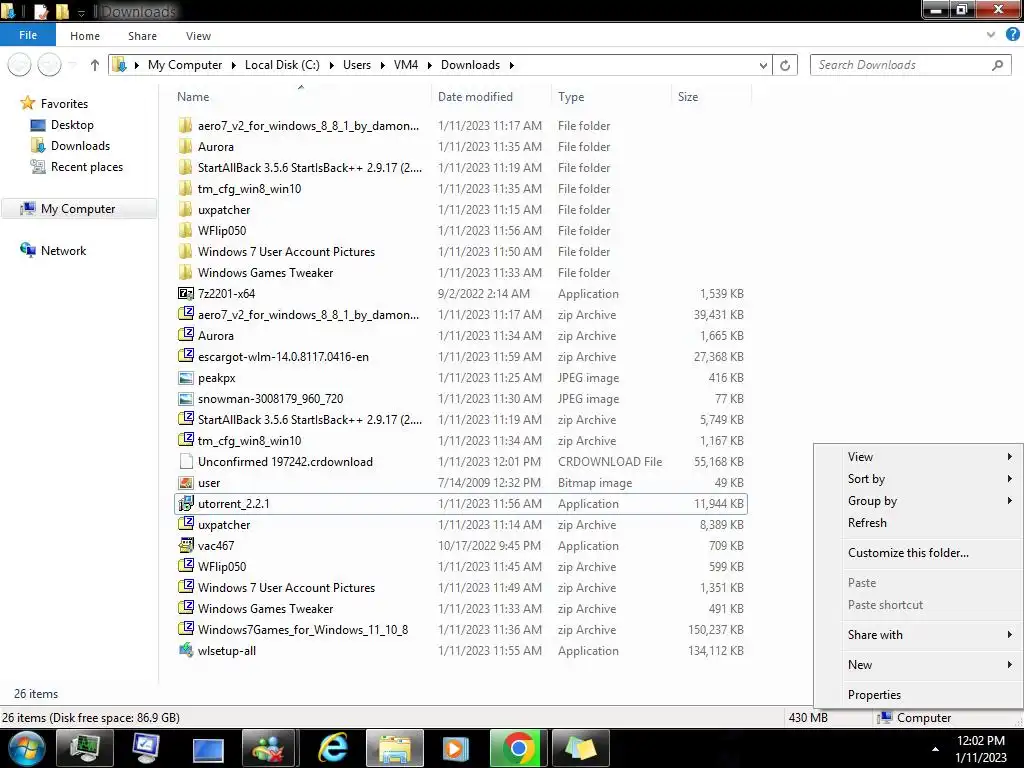Screen dimensions: 1024x768
Task: Click the Desktop icon in Favorites
Action: (x=38, y=125)
